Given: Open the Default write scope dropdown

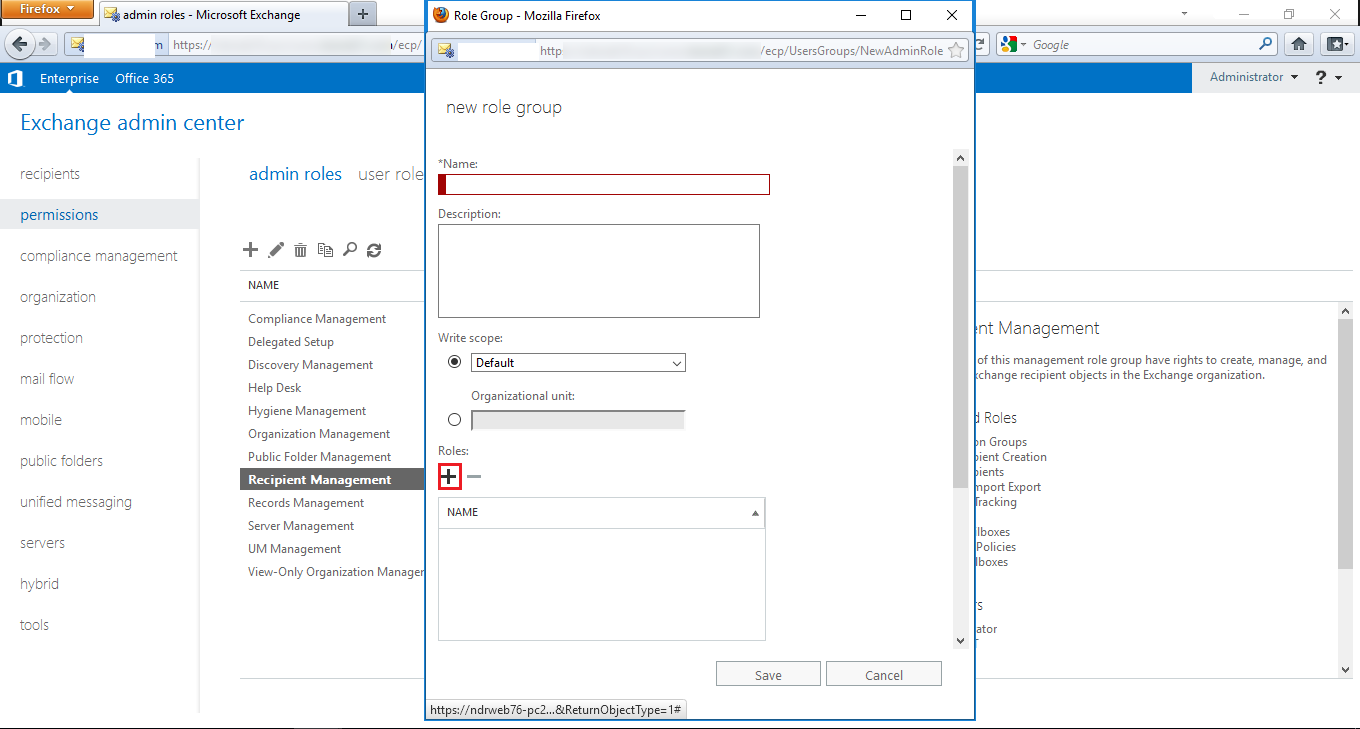Looking at the screenshot, I should [578, 363].
